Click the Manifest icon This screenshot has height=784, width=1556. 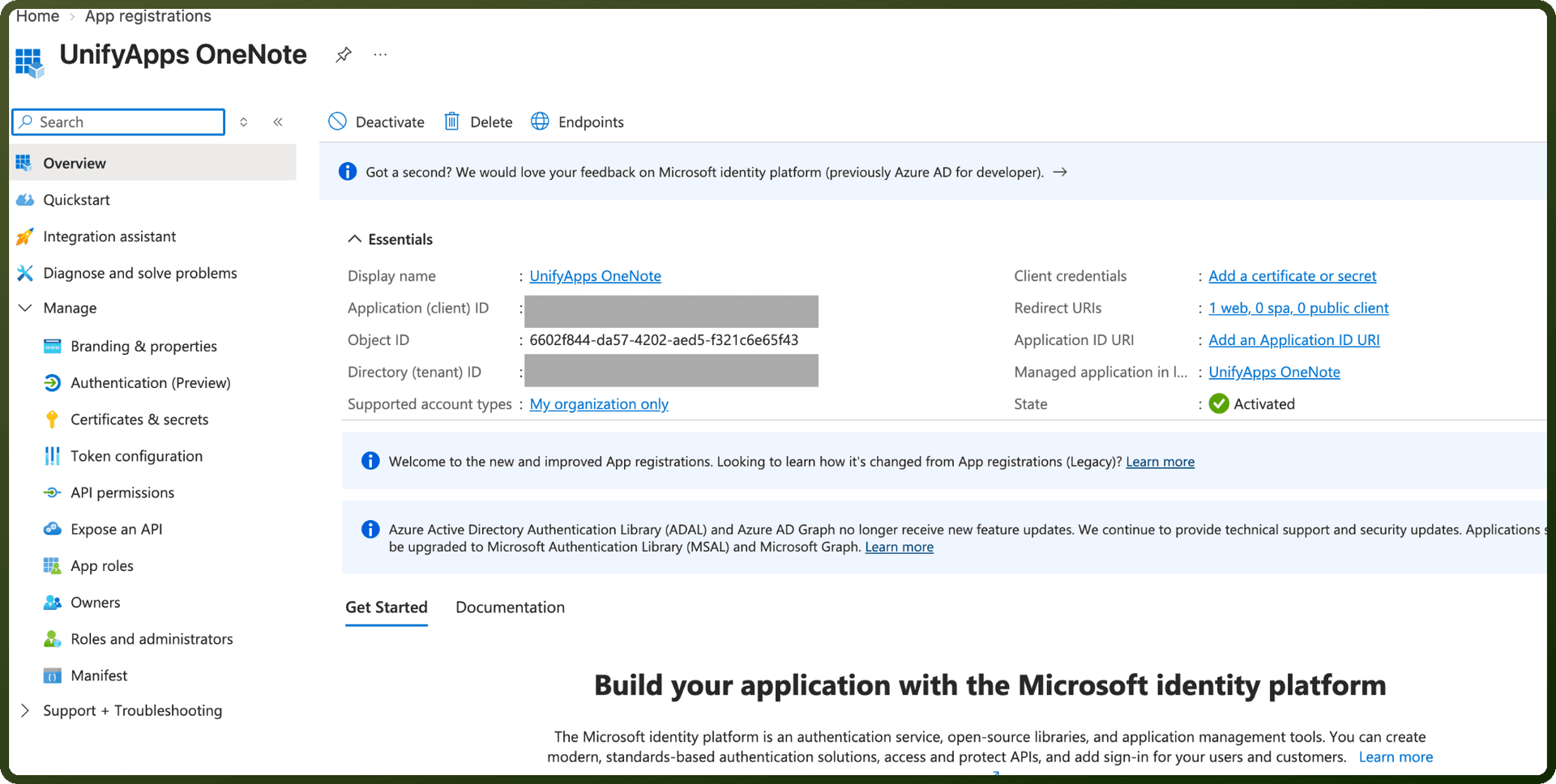pos(53,675)
